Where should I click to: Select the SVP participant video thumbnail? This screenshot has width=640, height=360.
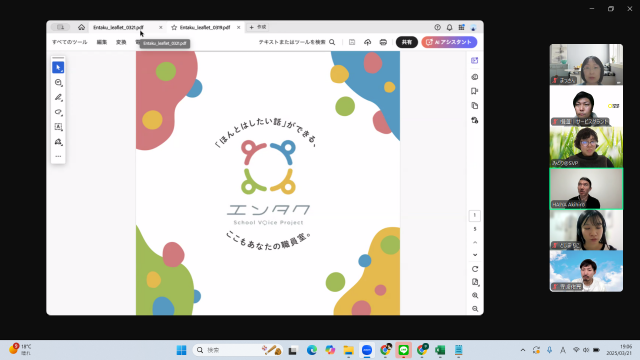pos(586,147)
